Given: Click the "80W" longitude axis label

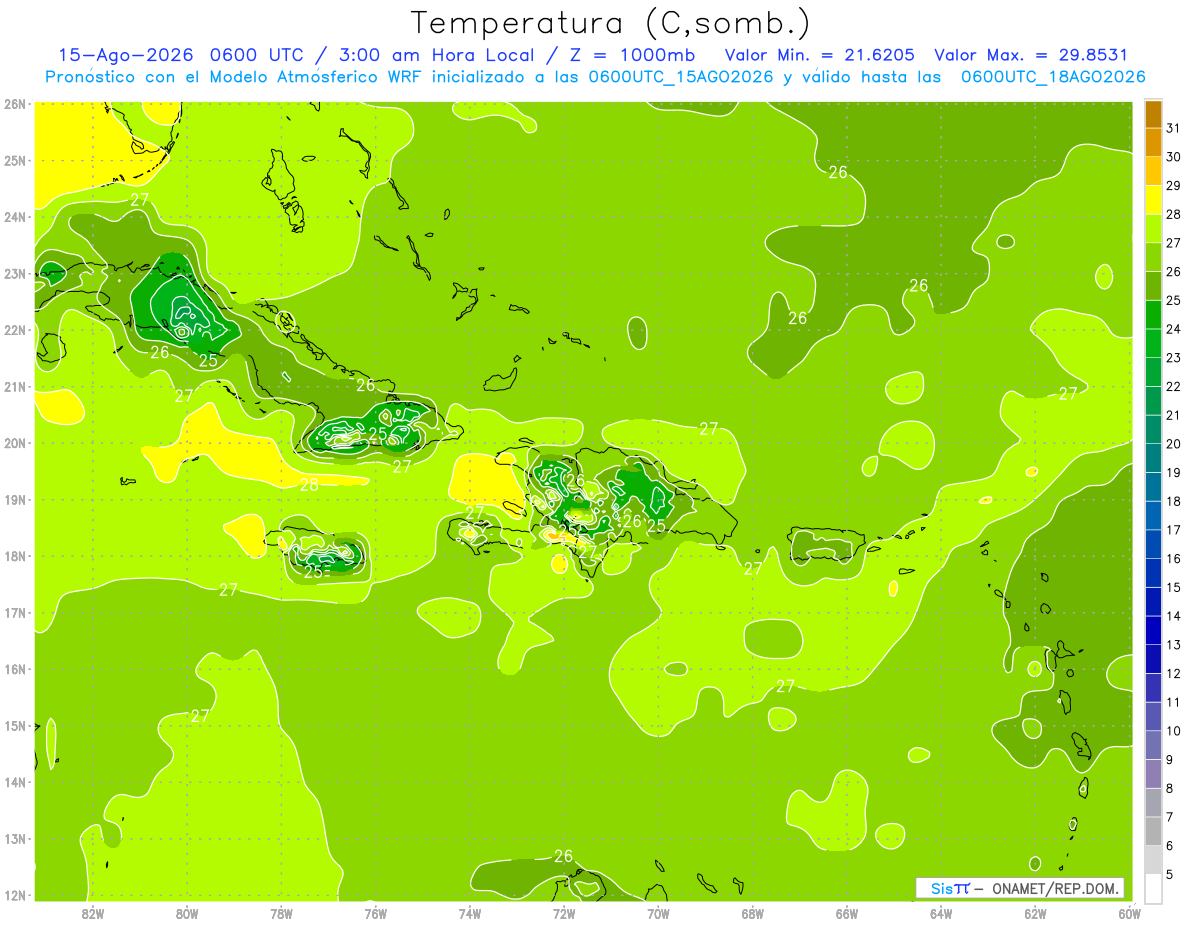Looking at the screenshot, I should pyautogui.click(x=187, y=913).
